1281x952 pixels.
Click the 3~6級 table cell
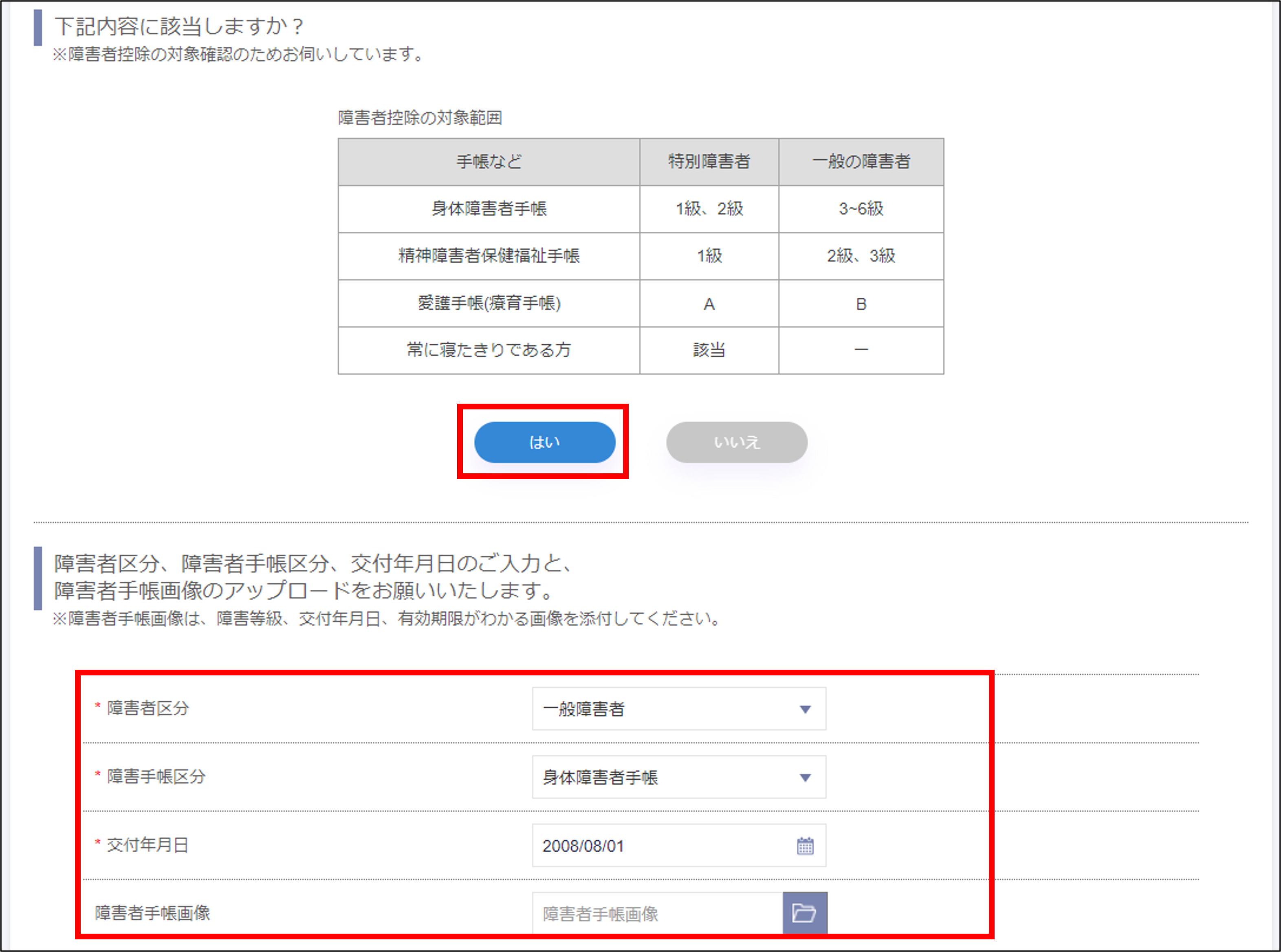pyautogui.click(x=861, y=209)
